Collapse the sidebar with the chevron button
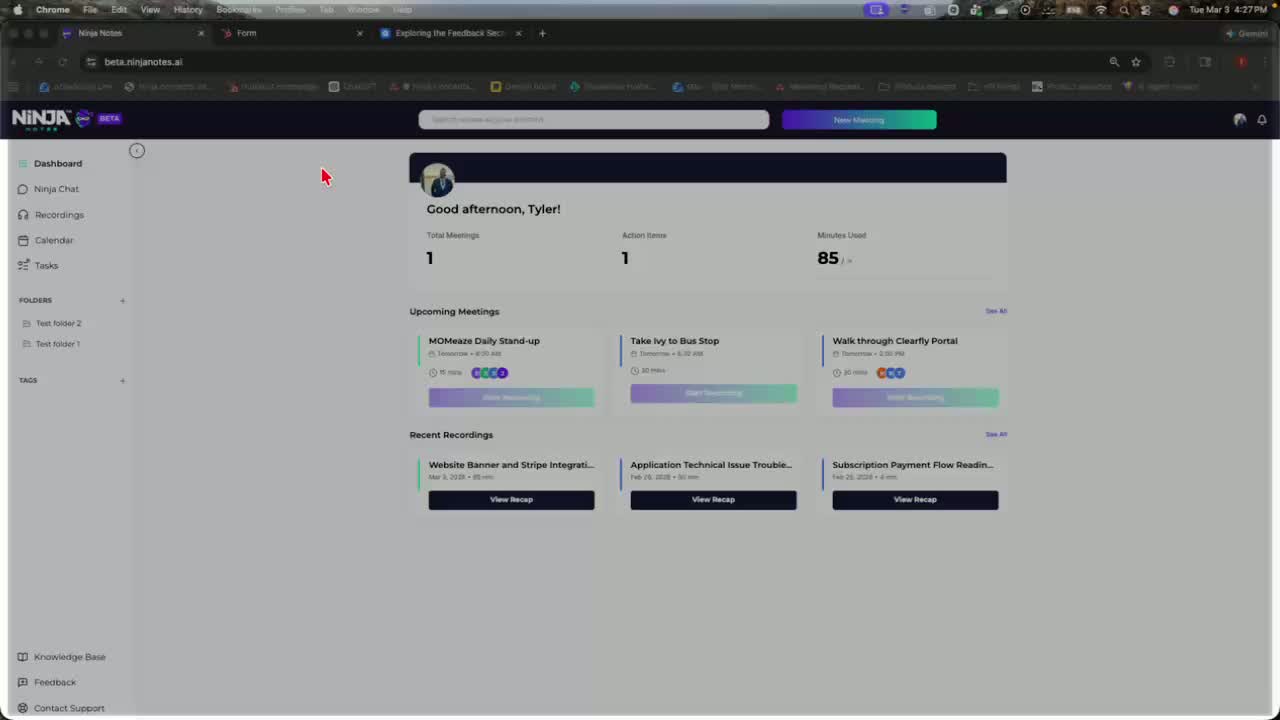The image size is (1280, 720). point(137,151)
